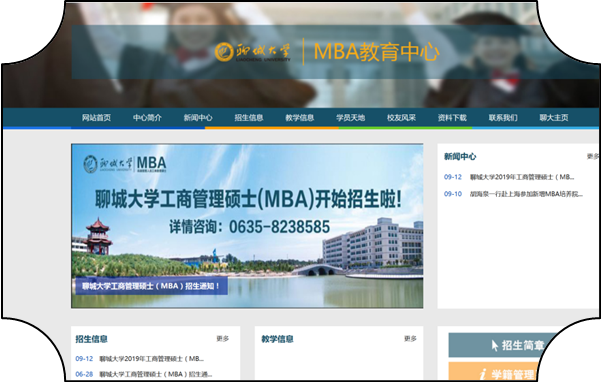Viewport: 601px width, 382px height.
Task: Click 更多 in the 招生信息 panel
Action: (x=222, y=339)
